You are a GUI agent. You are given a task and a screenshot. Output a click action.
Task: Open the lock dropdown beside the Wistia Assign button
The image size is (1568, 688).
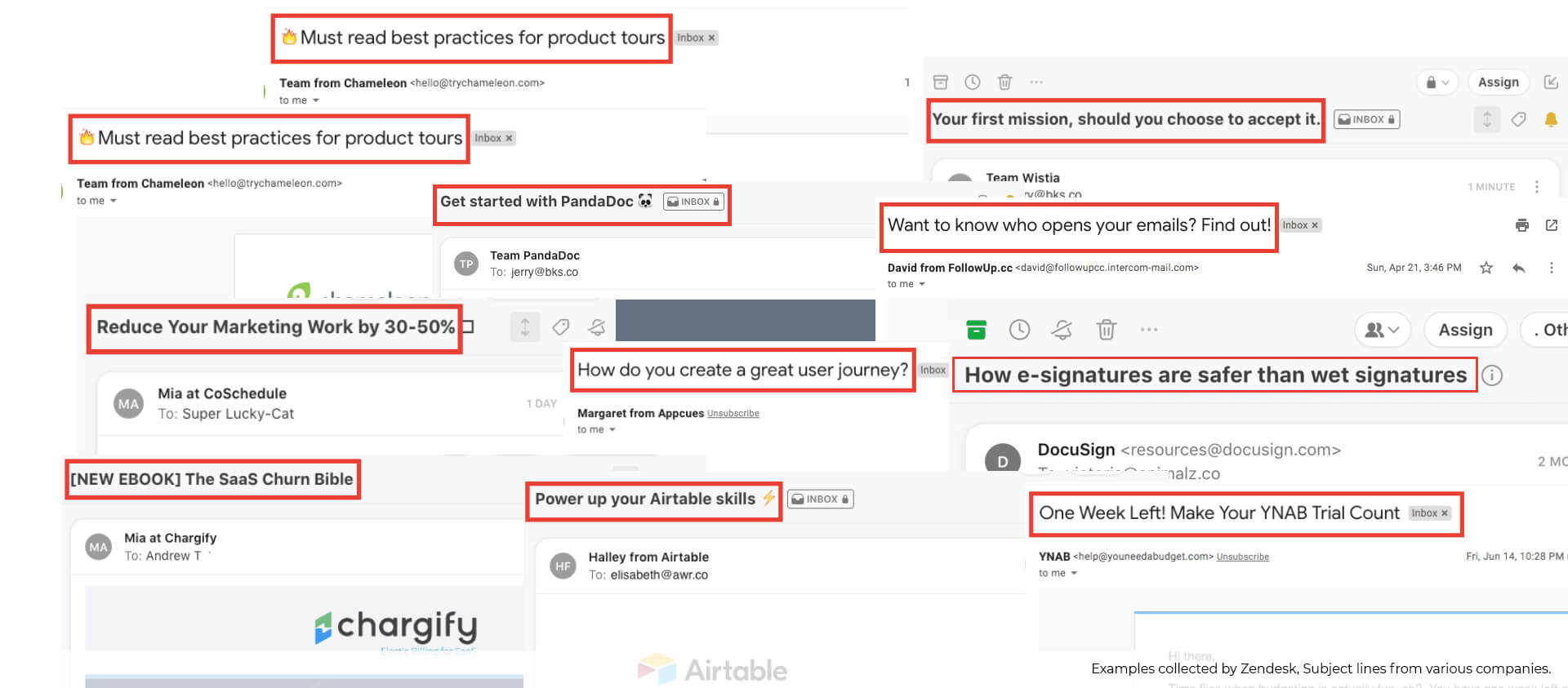tap(1437, 82)
